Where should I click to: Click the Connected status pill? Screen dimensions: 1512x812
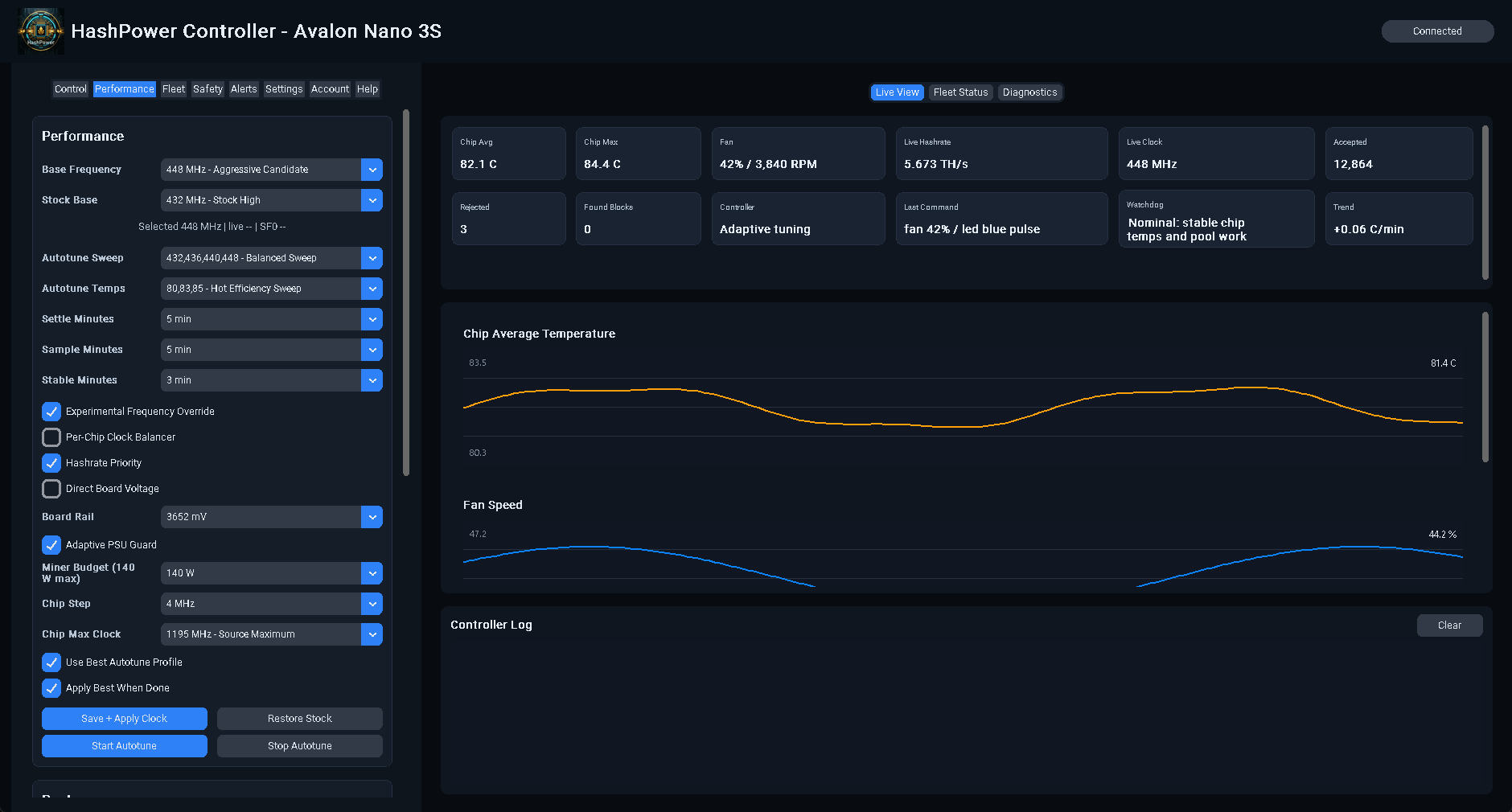click(x=1437, y=31)
